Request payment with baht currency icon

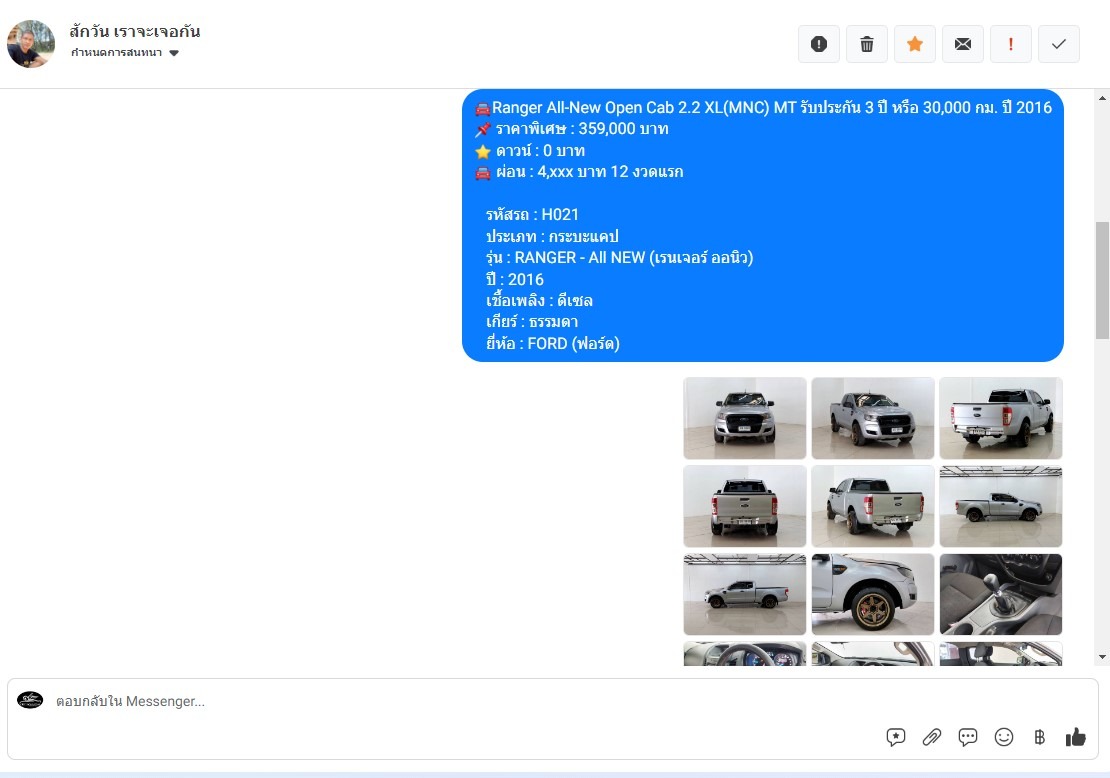pyautogui.click(x=1039, y=737)
